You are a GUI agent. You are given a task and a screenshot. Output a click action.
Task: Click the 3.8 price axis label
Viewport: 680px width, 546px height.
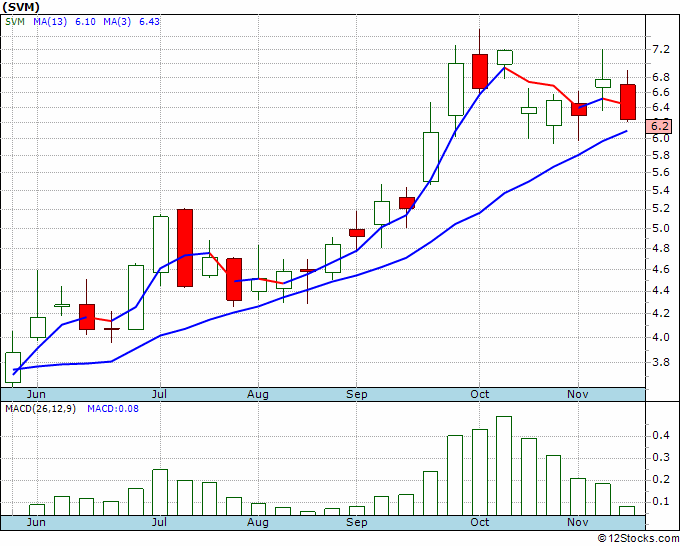tap(661, 362)
